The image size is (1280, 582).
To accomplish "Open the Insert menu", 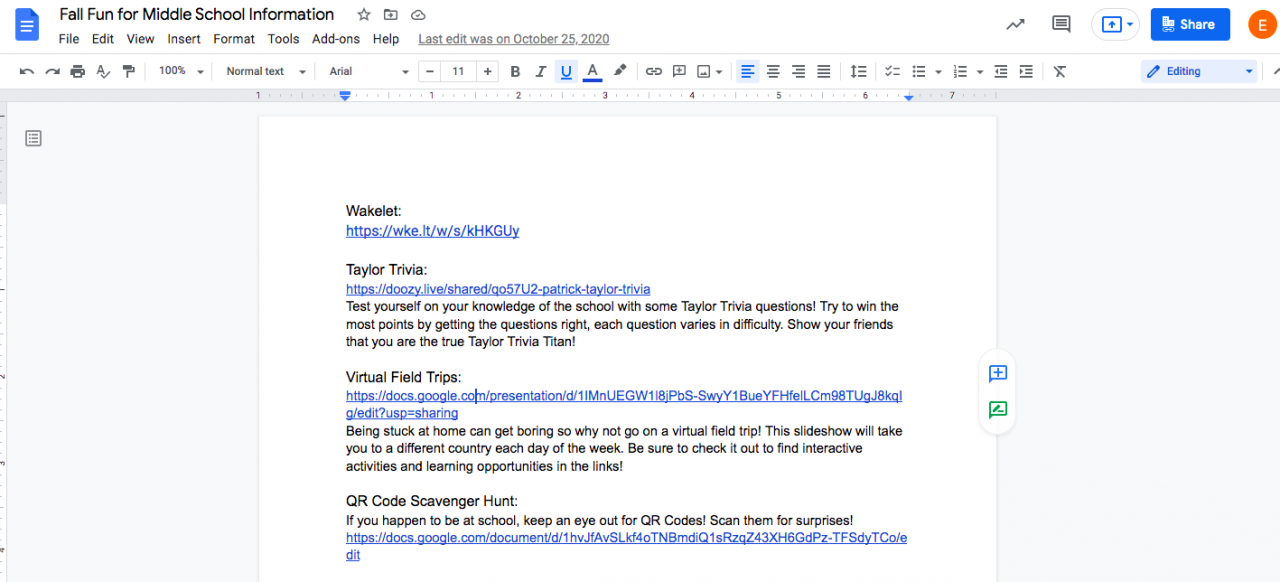I will [184, 39].
